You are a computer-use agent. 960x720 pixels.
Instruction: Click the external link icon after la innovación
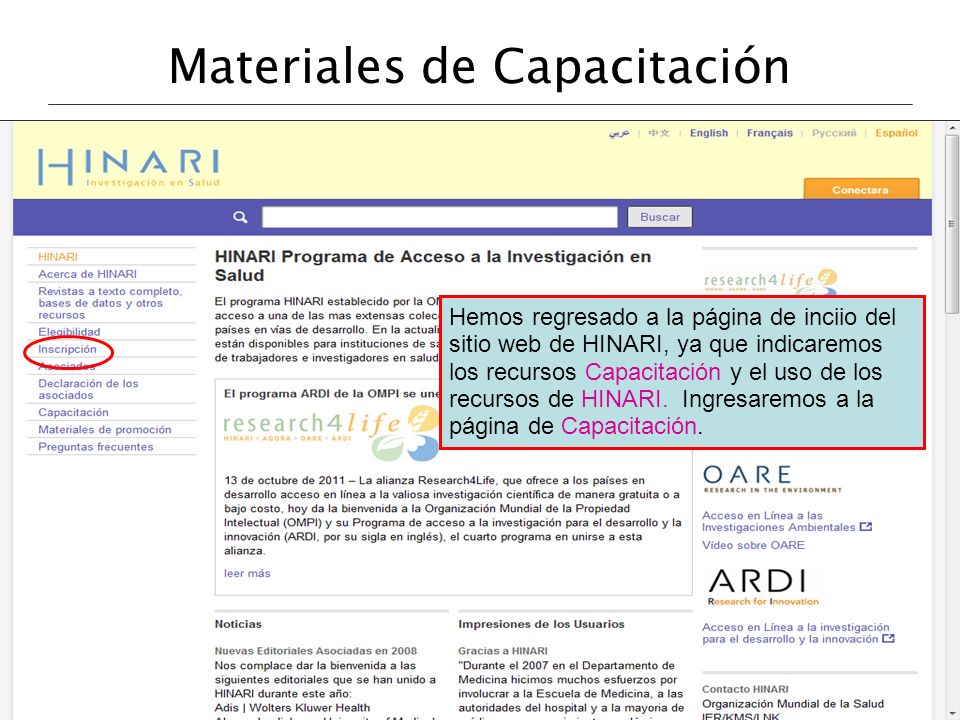coord(888,639)
